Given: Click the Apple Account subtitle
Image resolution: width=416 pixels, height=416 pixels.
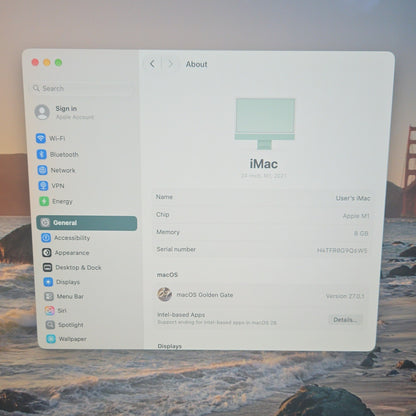Looking at the screenshot, I should (x=75, y=117).
